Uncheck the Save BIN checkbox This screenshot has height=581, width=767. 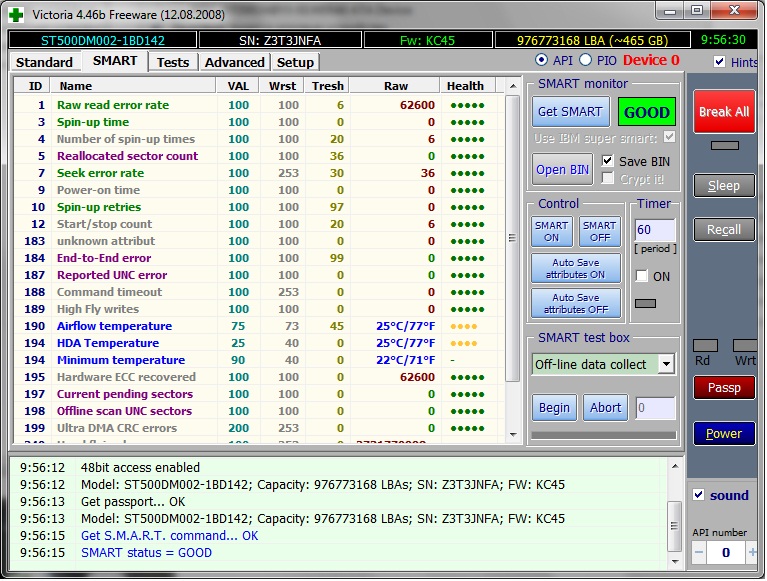(608, 161)
